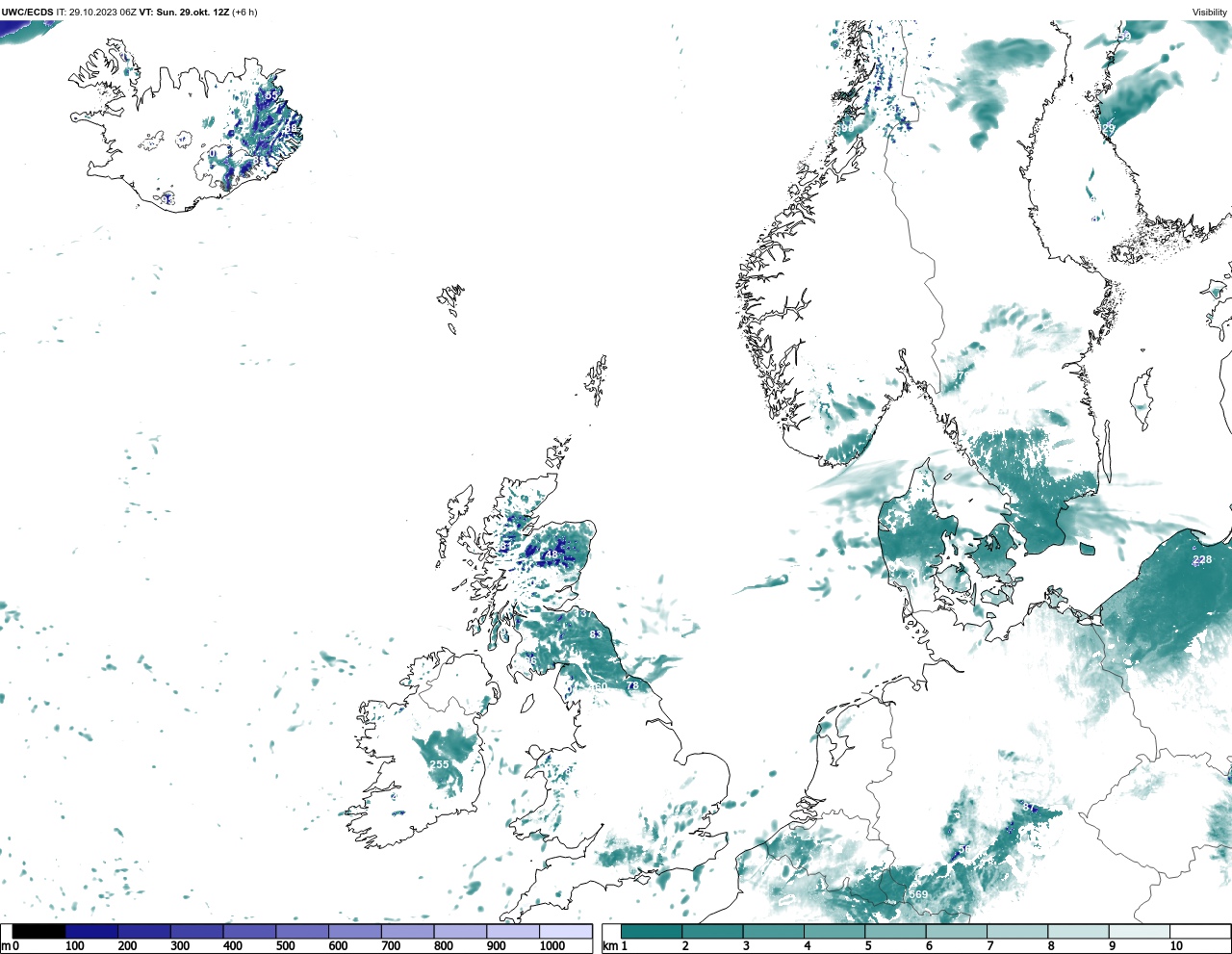Select the 2–3 km legend swatch
Image resolution: width=1232 pixels, height=954 pixels.
(x=712, y=932)
